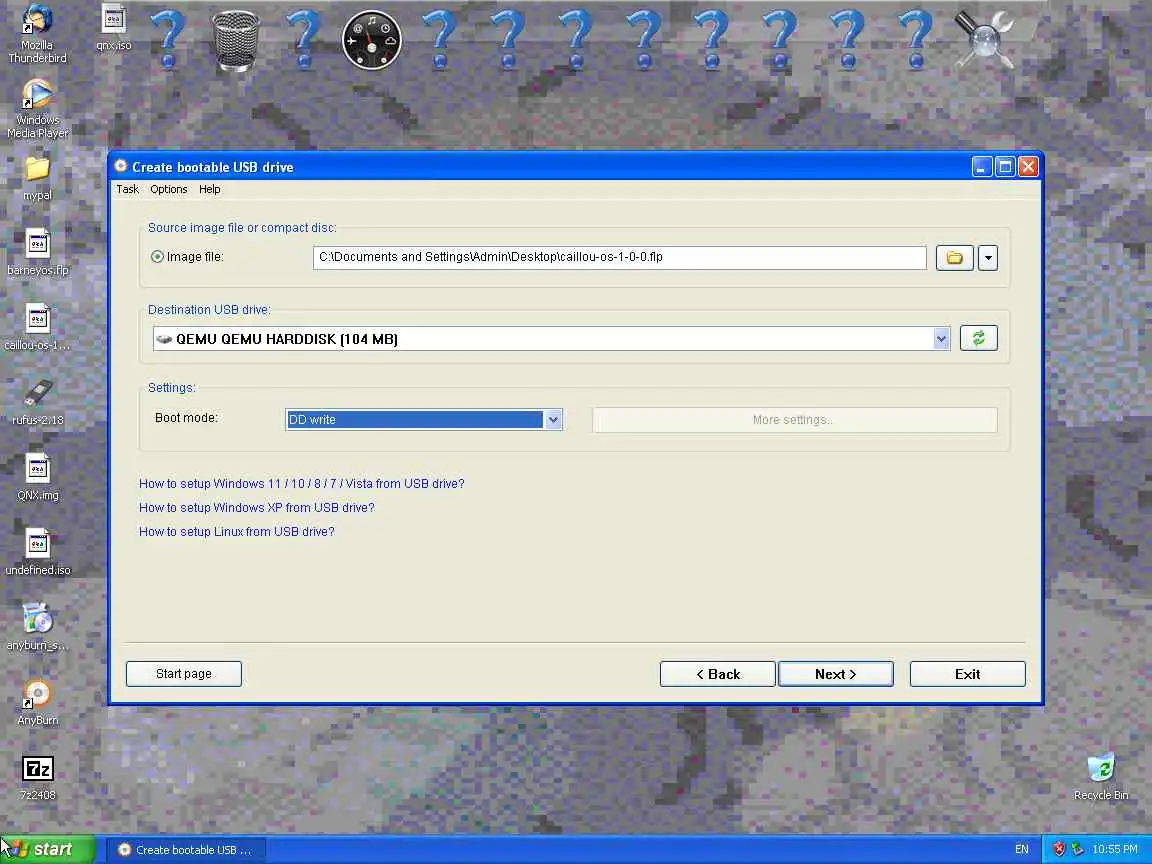Select QNX.img file on desktop

[37, 477]
